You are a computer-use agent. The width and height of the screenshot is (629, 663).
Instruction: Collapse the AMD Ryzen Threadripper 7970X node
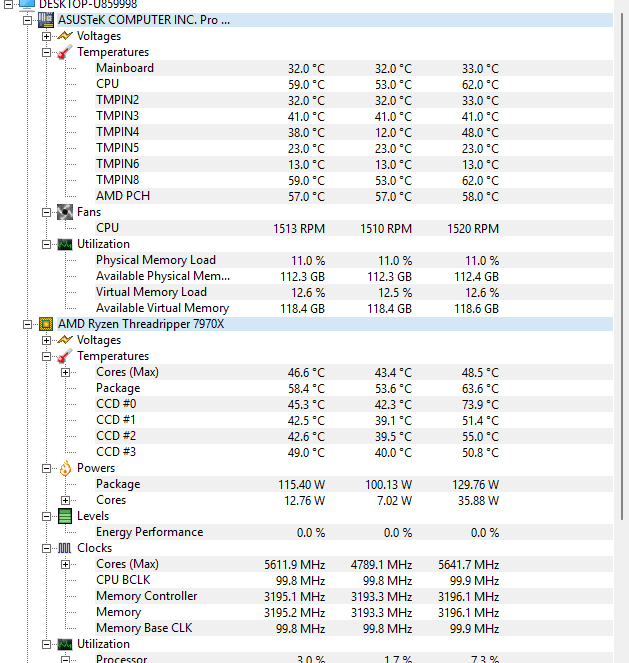pos(27,324)
